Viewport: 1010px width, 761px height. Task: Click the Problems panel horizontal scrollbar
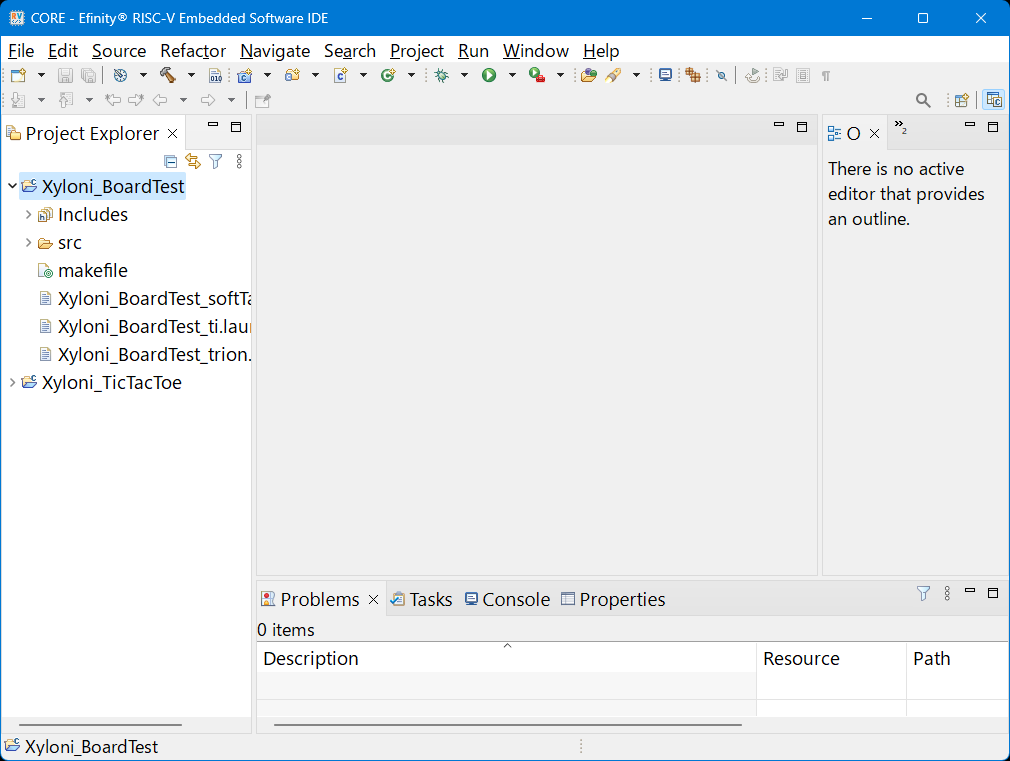click(x=507, y=724)
